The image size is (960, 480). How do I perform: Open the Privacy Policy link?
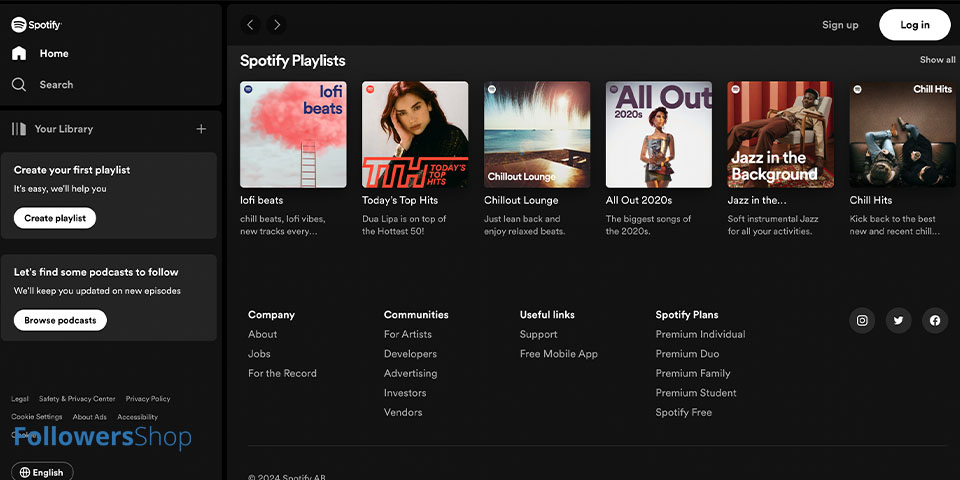[148, 399]
